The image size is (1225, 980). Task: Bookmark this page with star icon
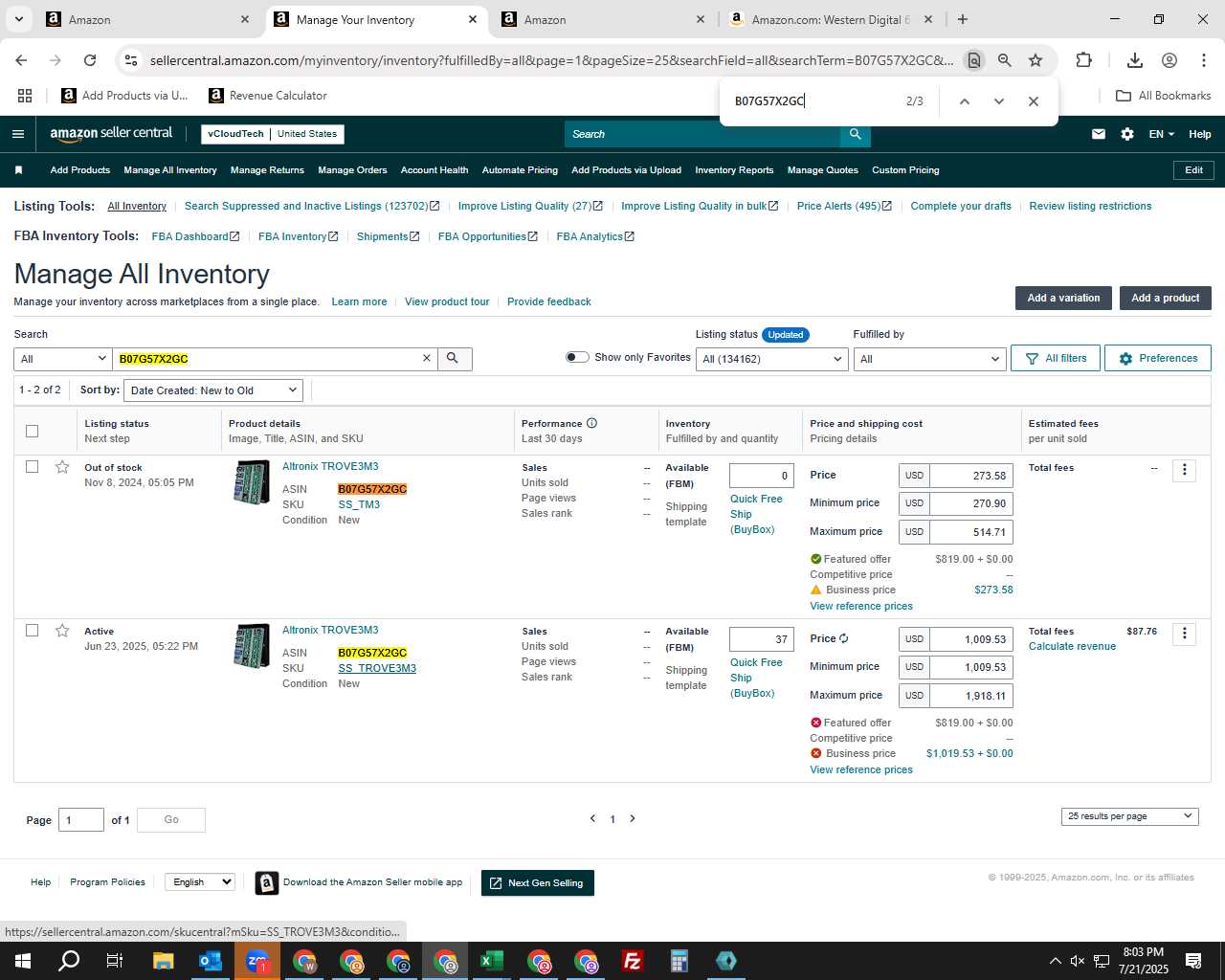tap(1036, 60)
